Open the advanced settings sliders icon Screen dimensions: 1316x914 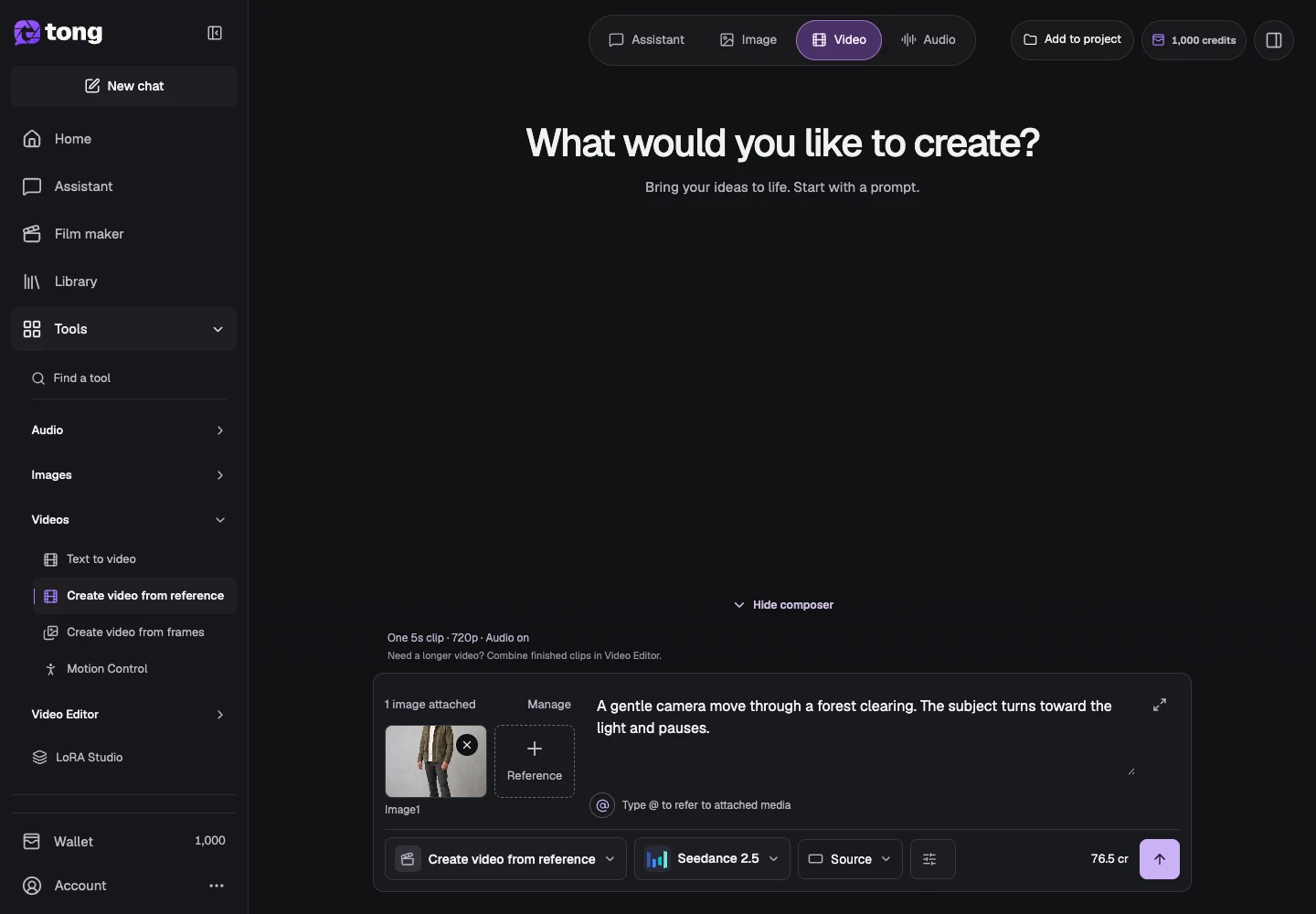pyautogui.click(x=932, y=859)
